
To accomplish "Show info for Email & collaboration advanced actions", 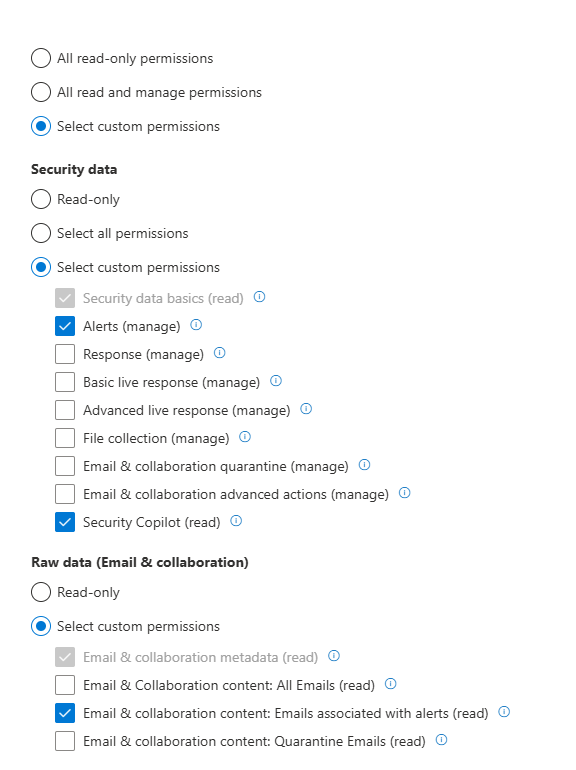I will click(x=405, y=493).
